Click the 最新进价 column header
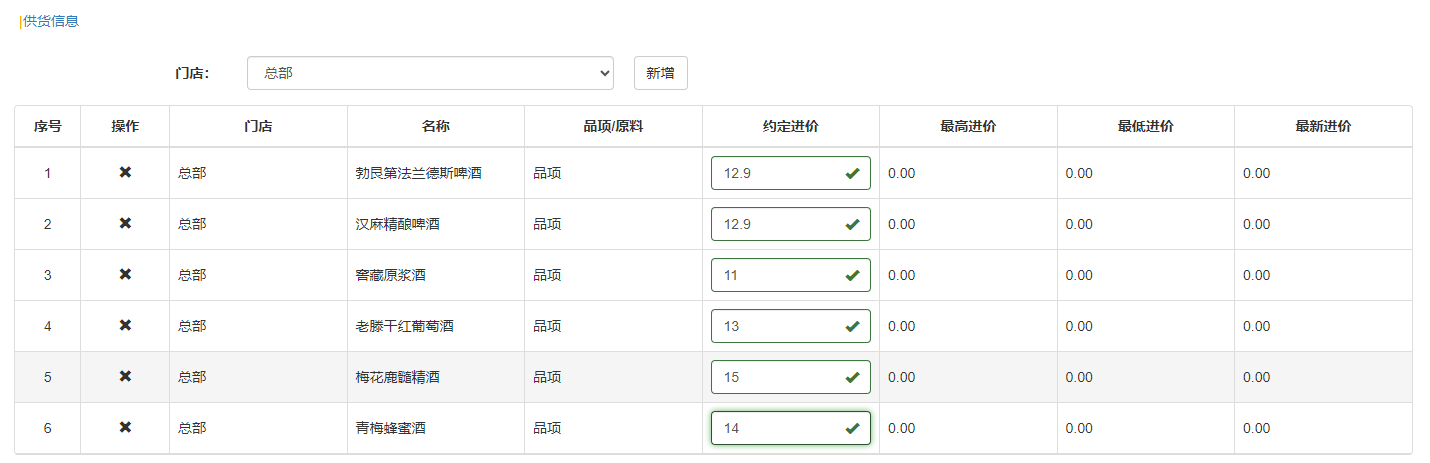The image size is (1430, 463). pos(1322,127)
